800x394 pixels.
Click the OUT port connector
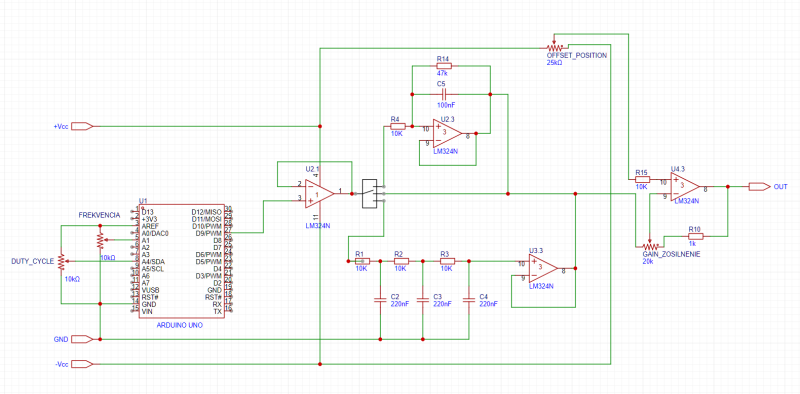pyautogui.click(x=759, y=187)
